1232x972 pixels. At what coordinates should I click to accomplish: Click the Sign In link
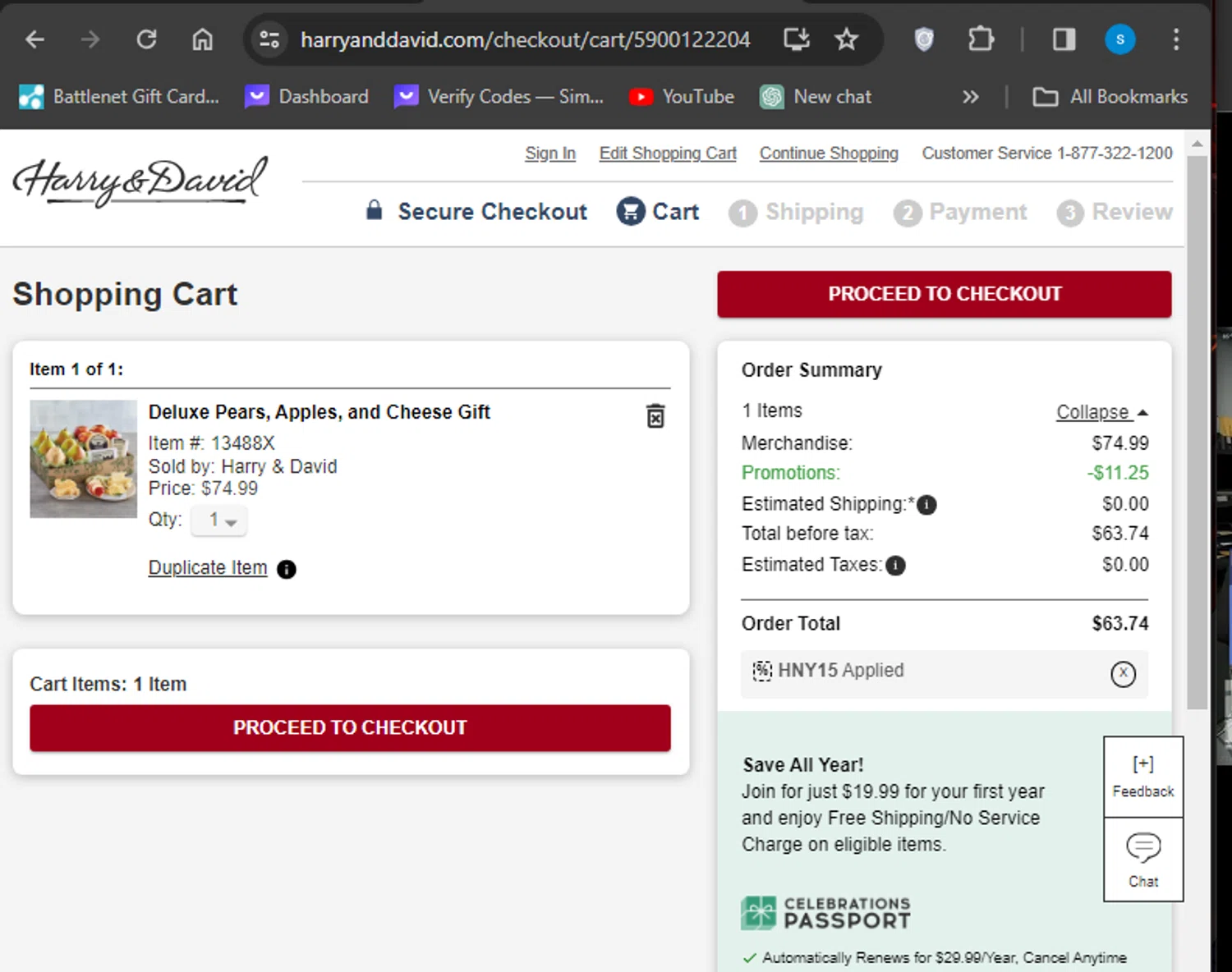coord(550,154)
